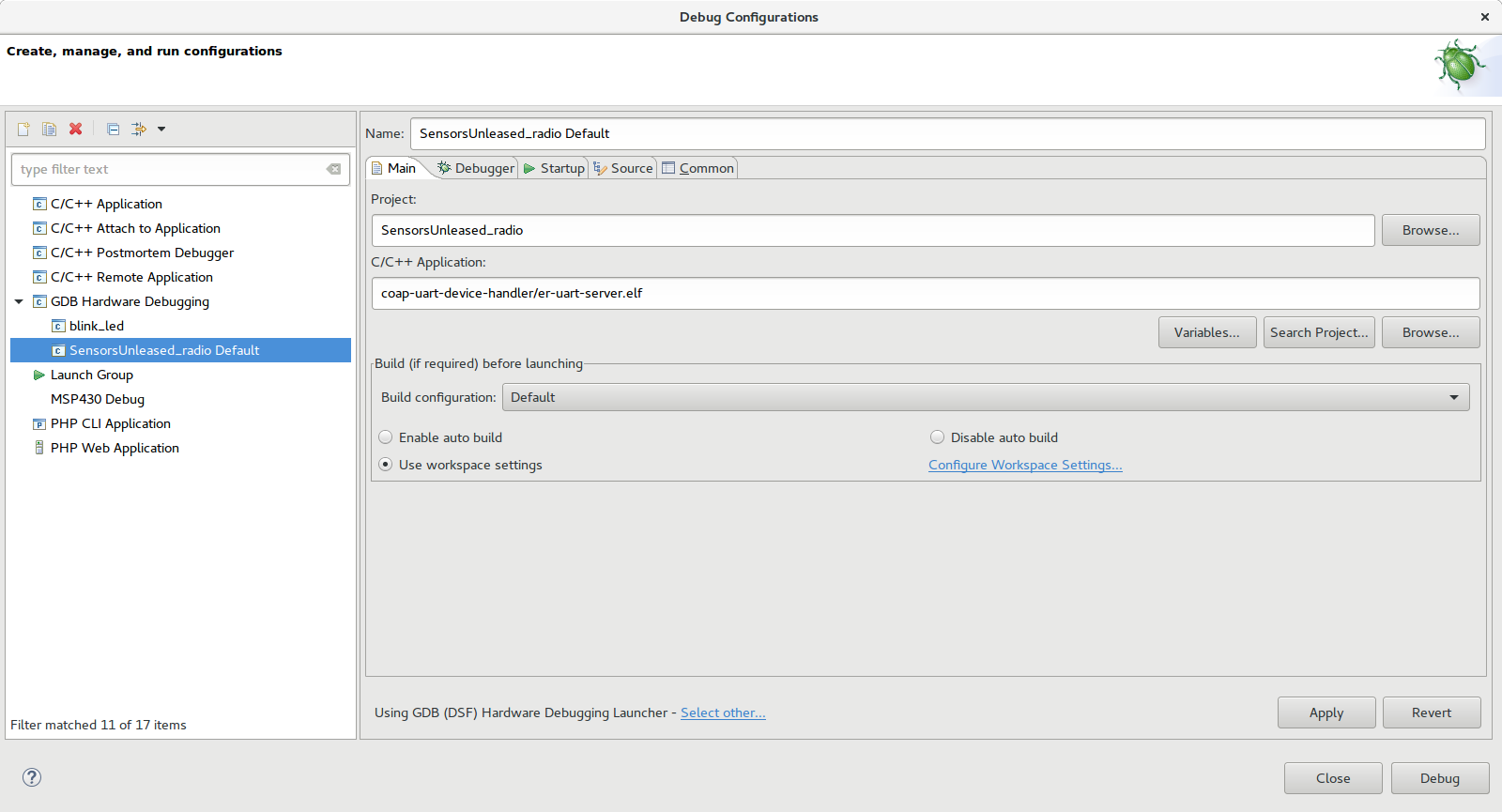This screenshot has height=812, width=1502.
Task: Apply the configuration changes
Action: [x=1326, y=712]
